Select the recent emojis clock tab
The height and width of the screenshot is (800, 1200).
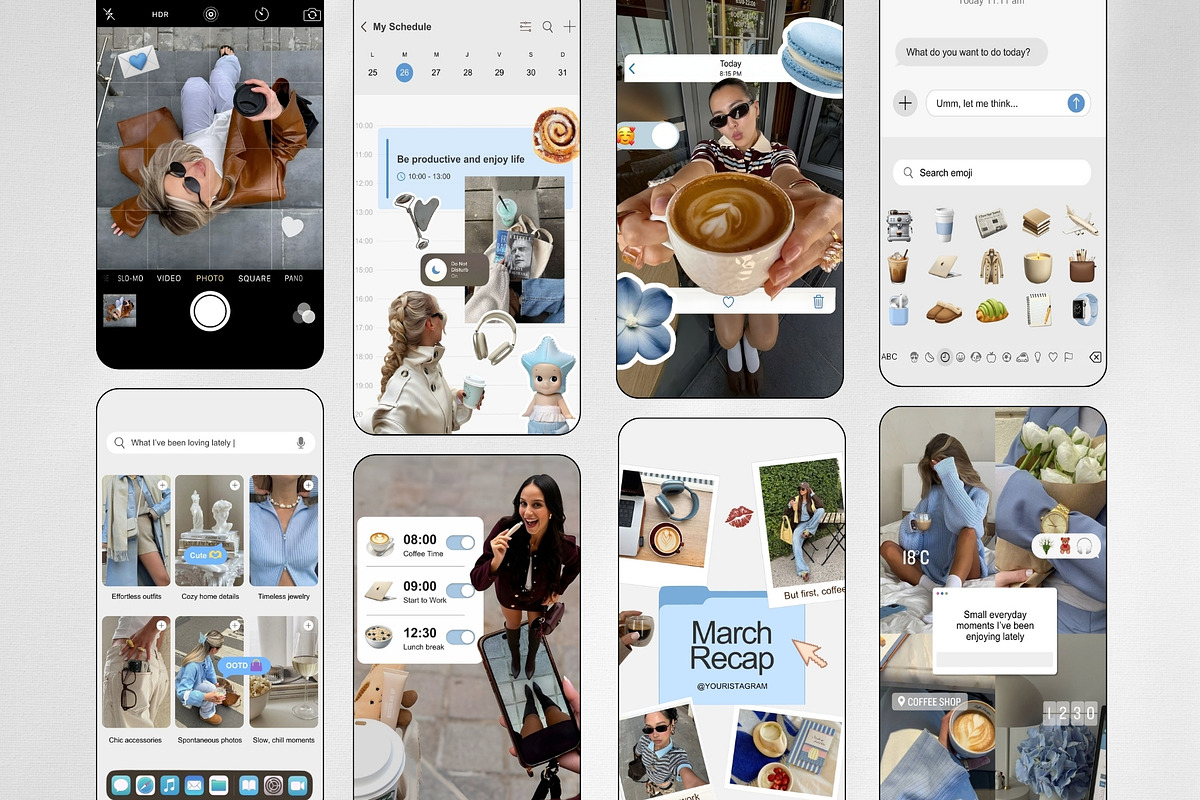[945, 357]
